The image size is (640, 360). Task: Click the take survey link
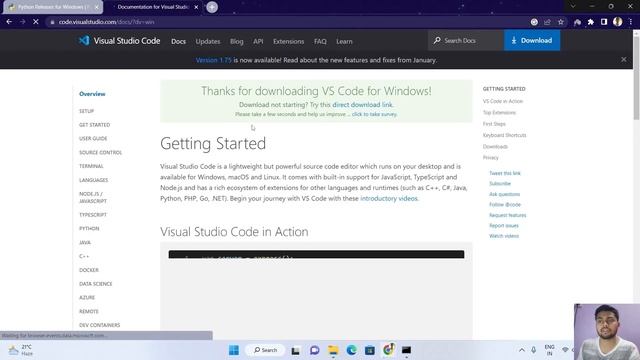coord(374,114)
